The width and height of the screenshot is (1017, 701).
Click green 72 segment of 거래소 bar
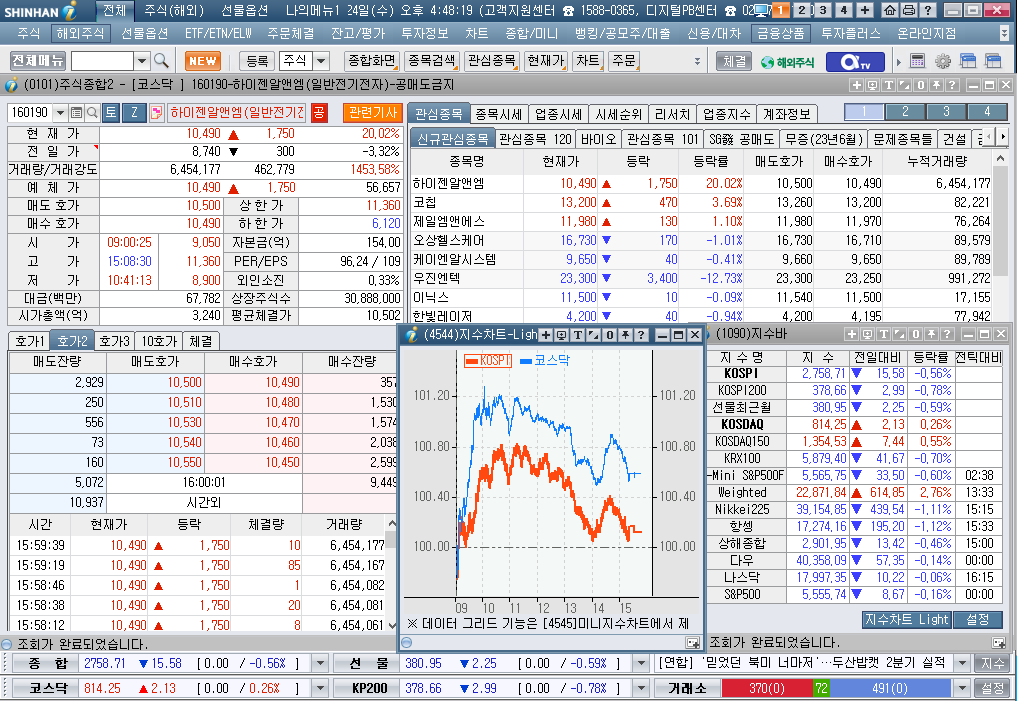821,688
